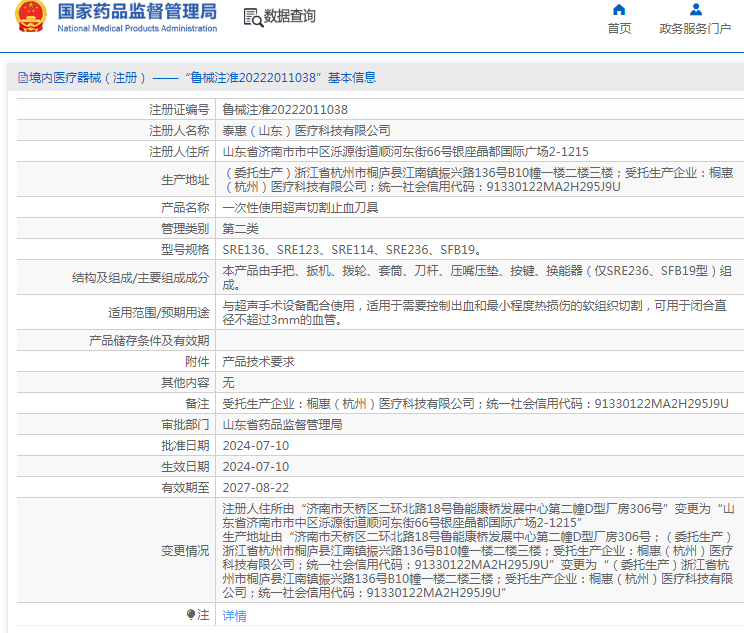
Task: Click the 审批部门 row label
Action: (185, 424)
